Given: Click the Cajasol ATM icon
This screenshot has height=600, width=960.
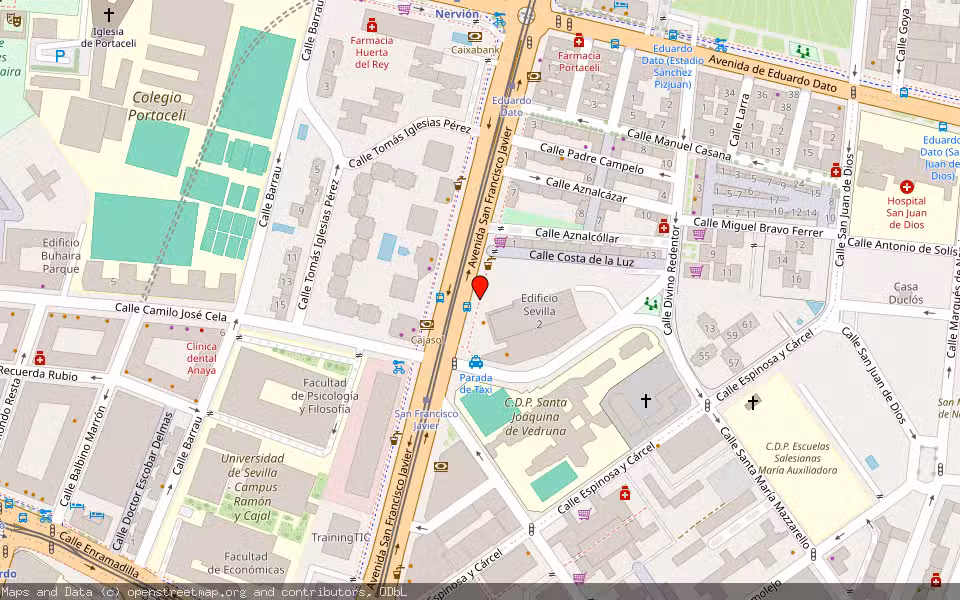Looking at the screenshot, I should pyautogui.click(x=427, y=324).
